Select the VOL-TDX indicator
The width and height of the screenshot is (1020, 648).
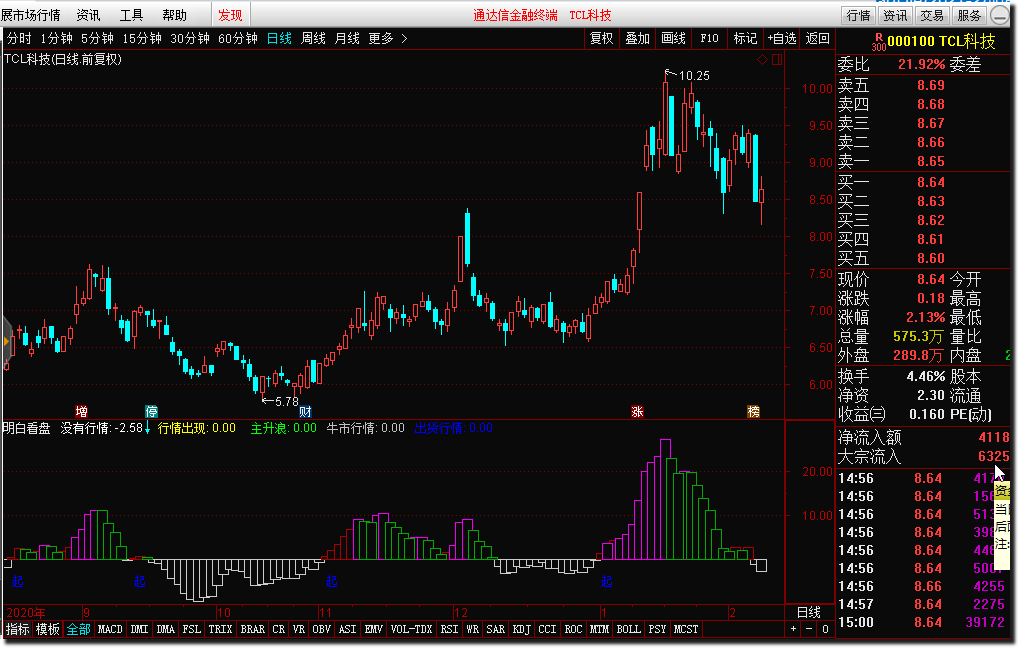tap(411, 629)
